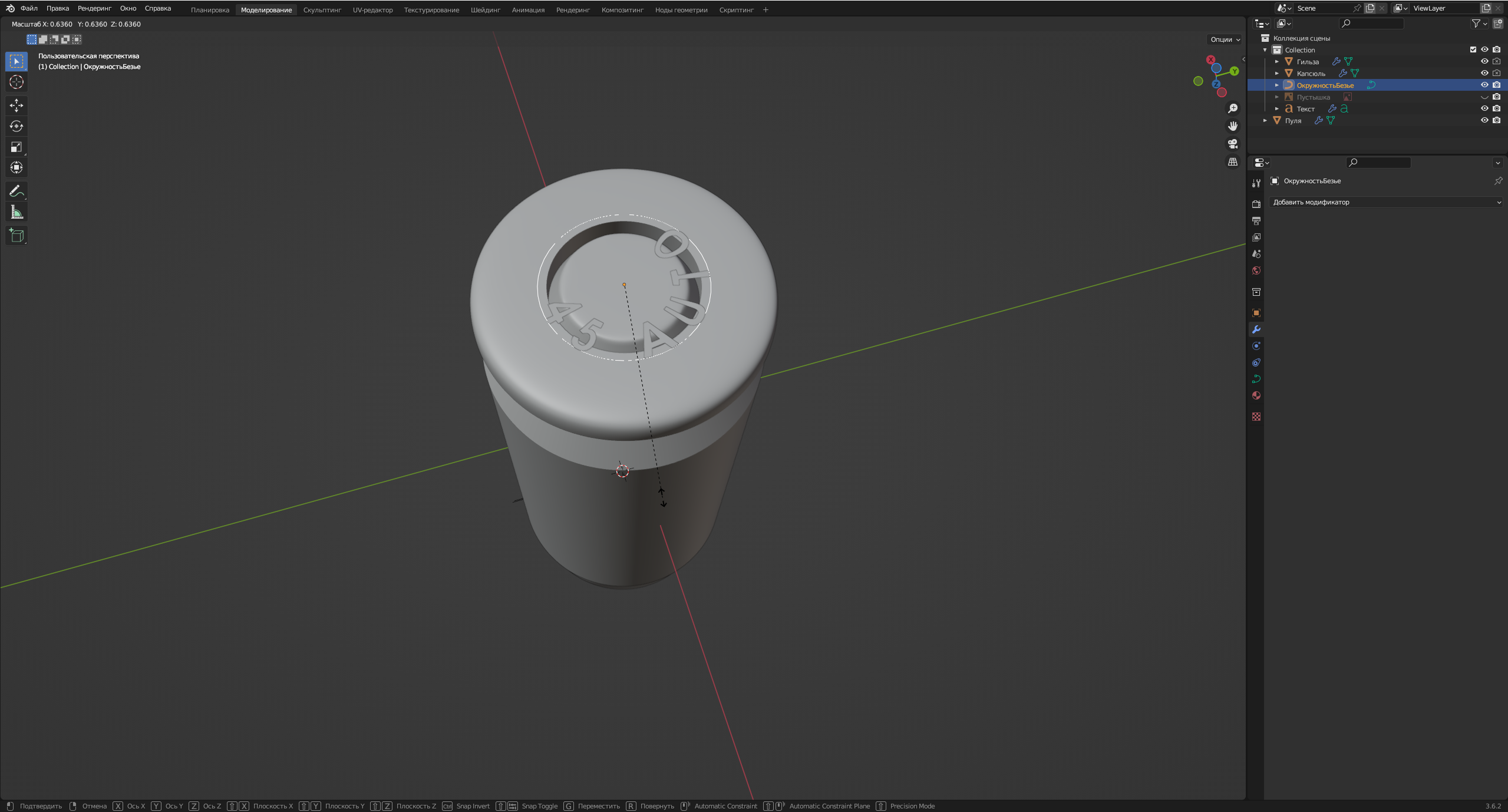Open the Добавить модификатор dropdown
The height and width of the screenshot is (812, 1508).
pos(1386,202)
